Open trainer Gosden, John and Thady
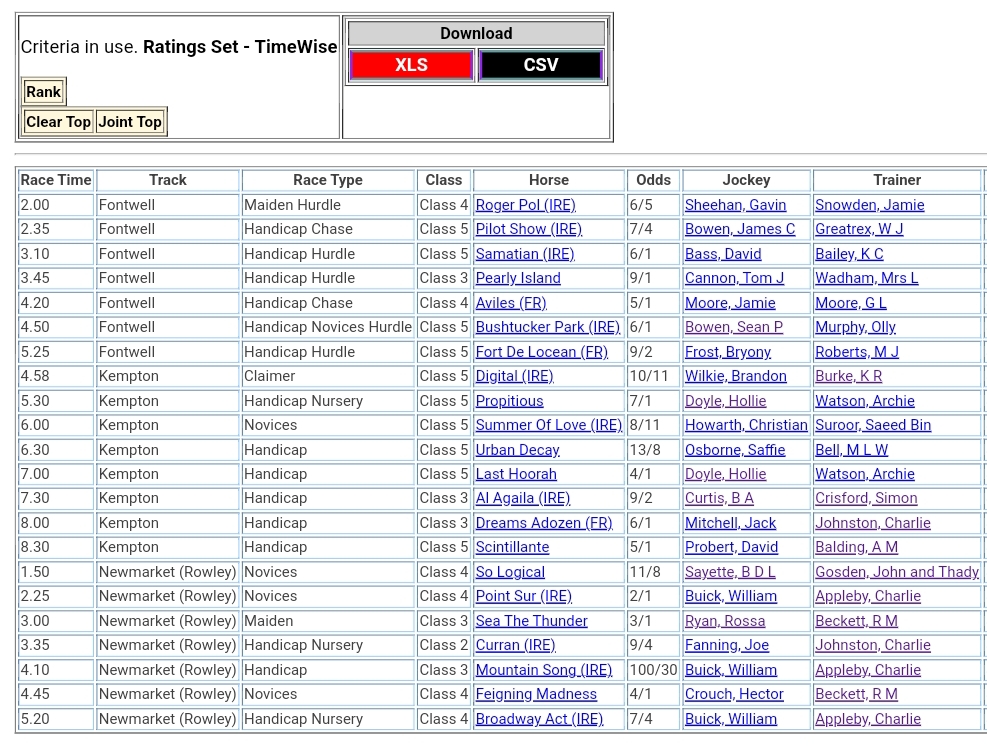Image resolution: width=987 pixels, height=748 pixels. click(897, 572)
